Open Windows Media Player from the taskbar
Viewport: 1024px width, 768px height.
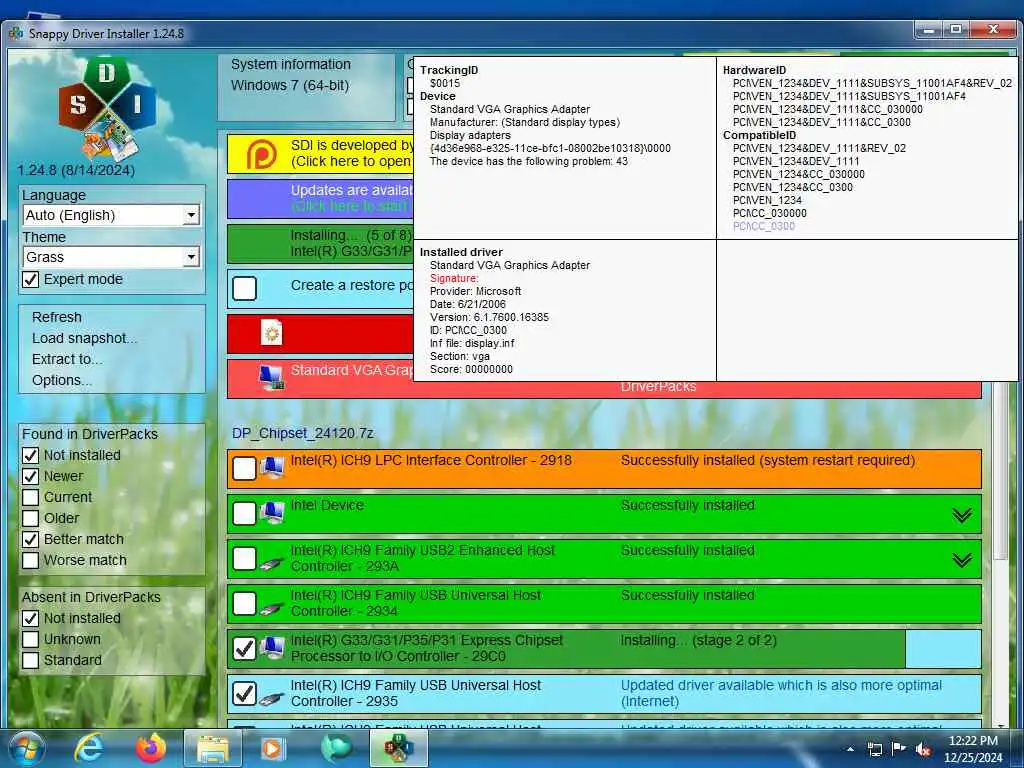click(273, 748)
